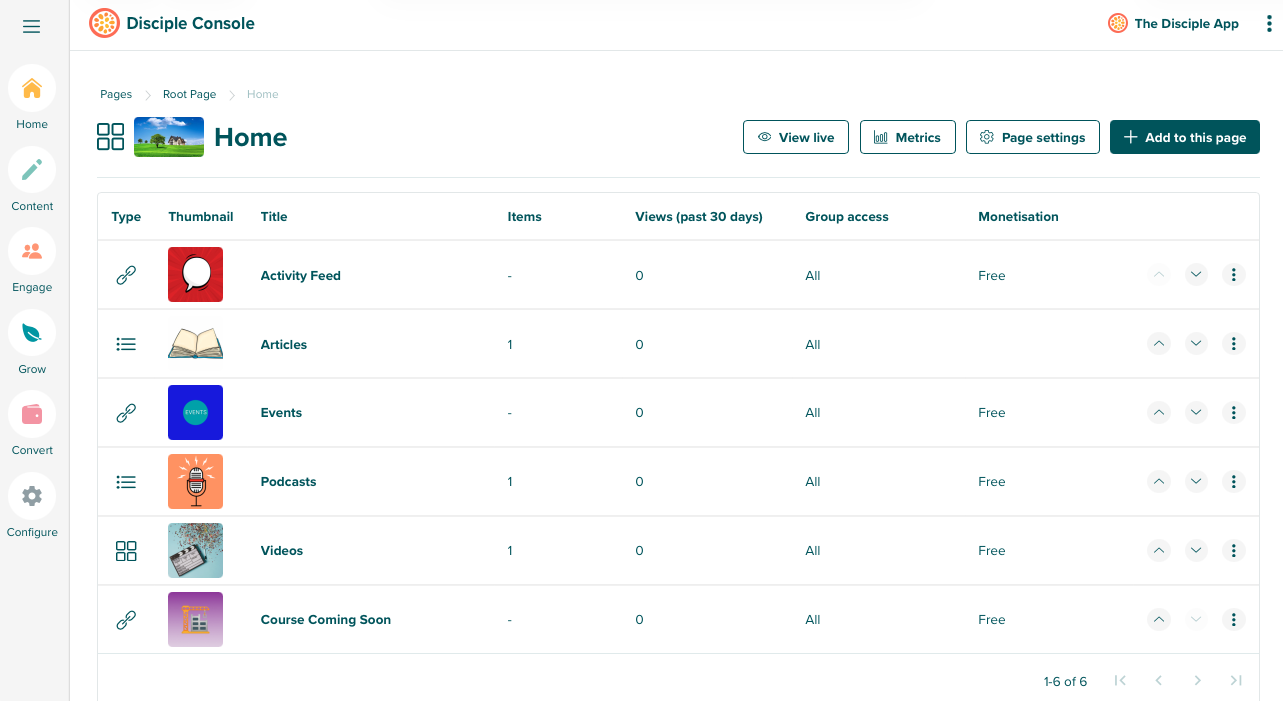
Task: Click the grid layout icon beside Home title
Action: [110, 137]
